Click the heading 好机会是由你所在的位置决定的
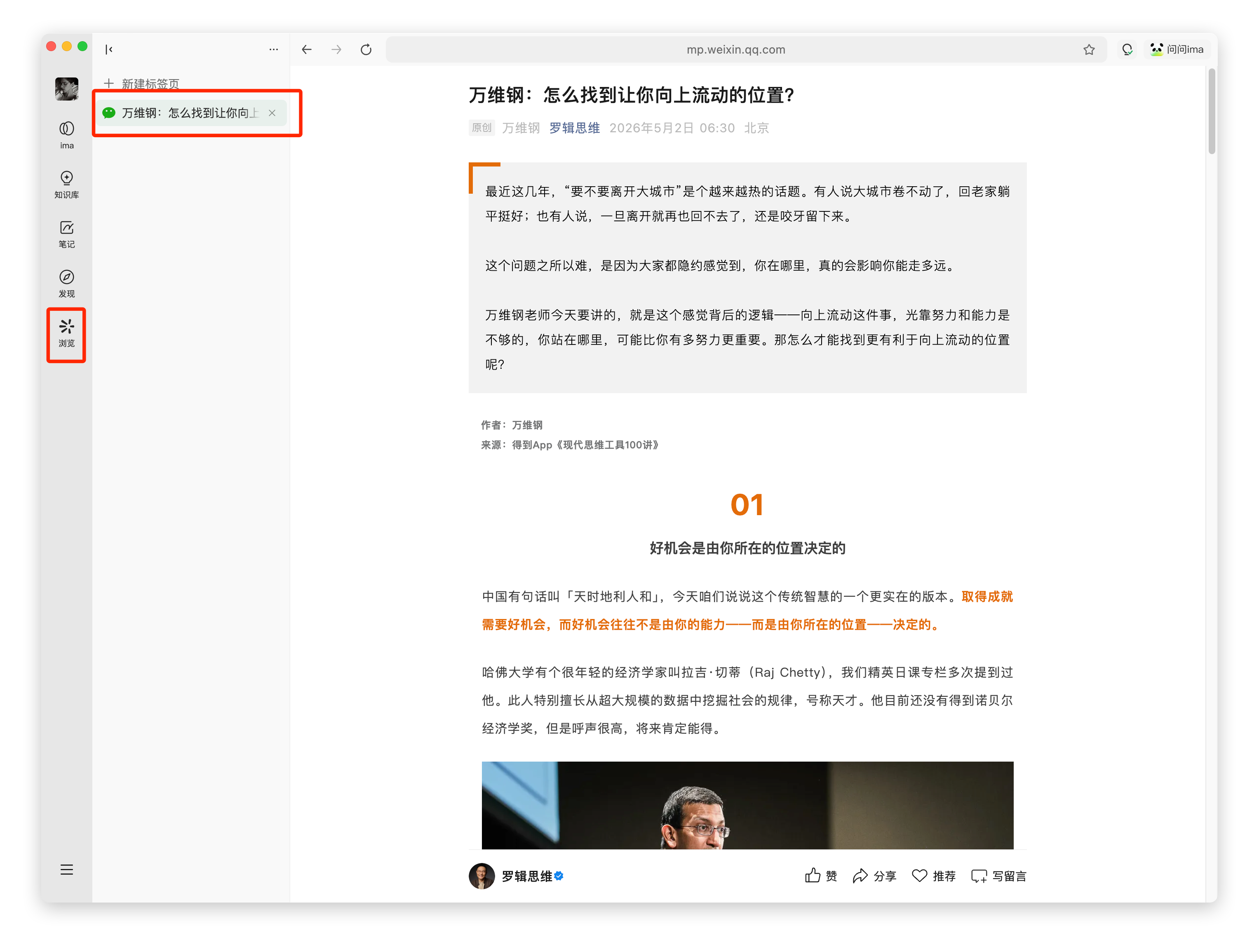This screenshot has width=1259, height=952. tap(747, 548)
